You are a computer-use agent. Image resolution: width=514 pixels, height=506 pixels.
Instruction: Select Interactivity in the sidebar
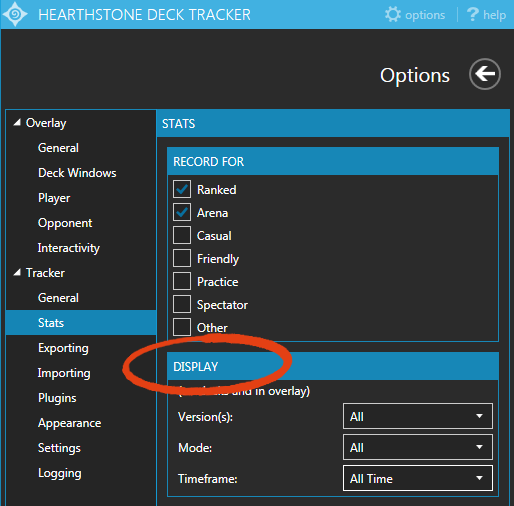point(69,248)
